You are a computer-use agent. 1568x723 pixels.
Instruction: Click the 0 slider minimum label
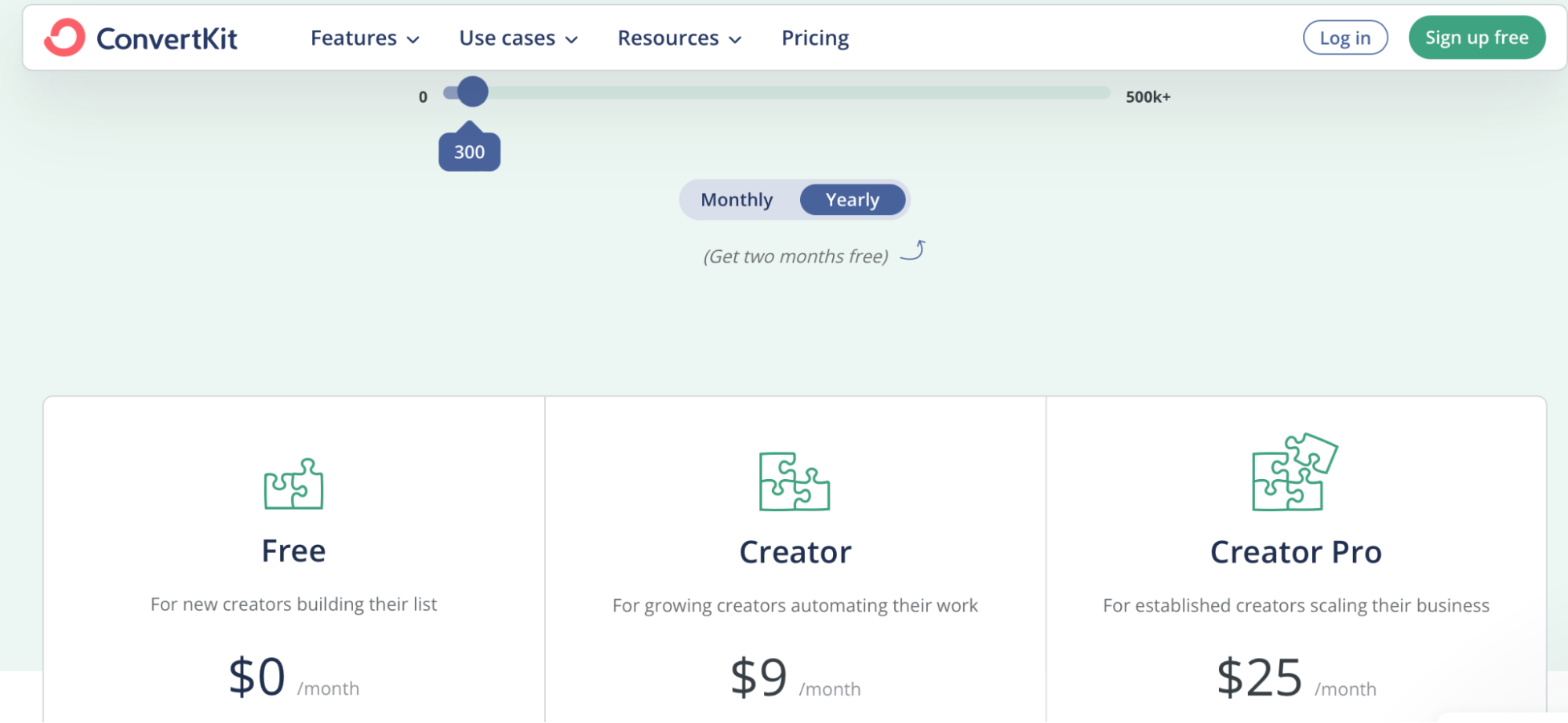[423, 97]
